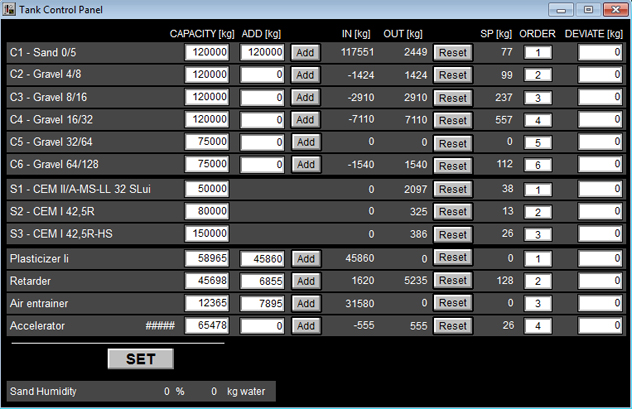Click Add button for C6 - Gravel 64/128
The image size is (632, 409).
[x=306, y=164]
